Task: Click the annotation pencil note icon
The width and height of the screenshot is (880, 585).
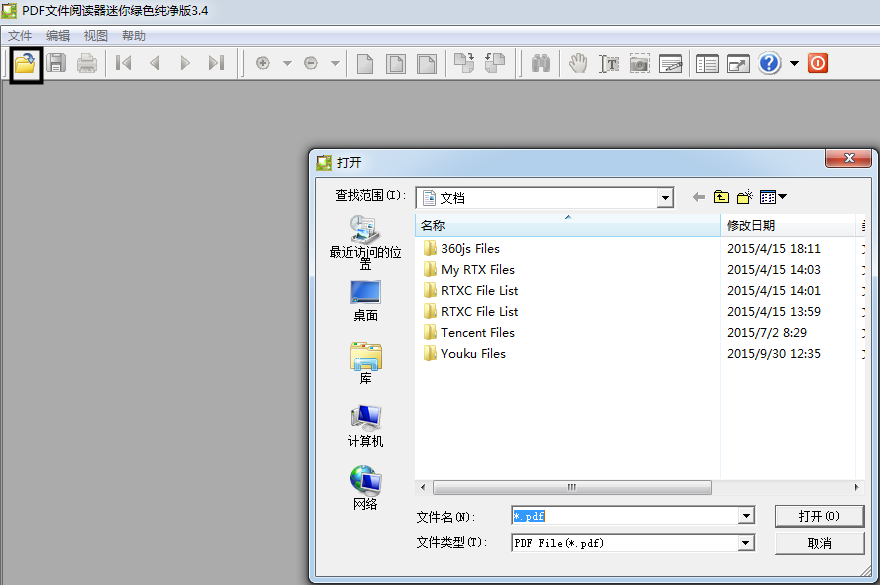Action: (671, 63)
